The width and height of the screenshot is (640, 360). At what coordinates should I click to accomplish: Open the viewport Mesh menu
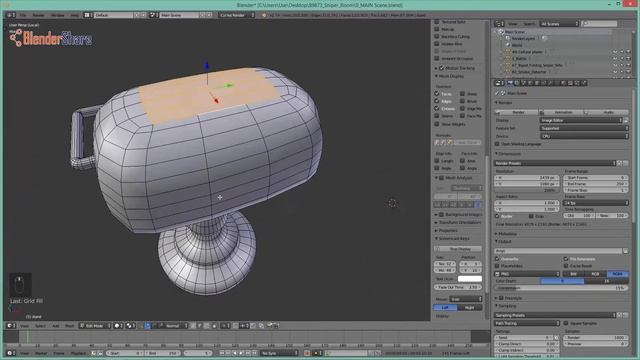coord(70,326)
